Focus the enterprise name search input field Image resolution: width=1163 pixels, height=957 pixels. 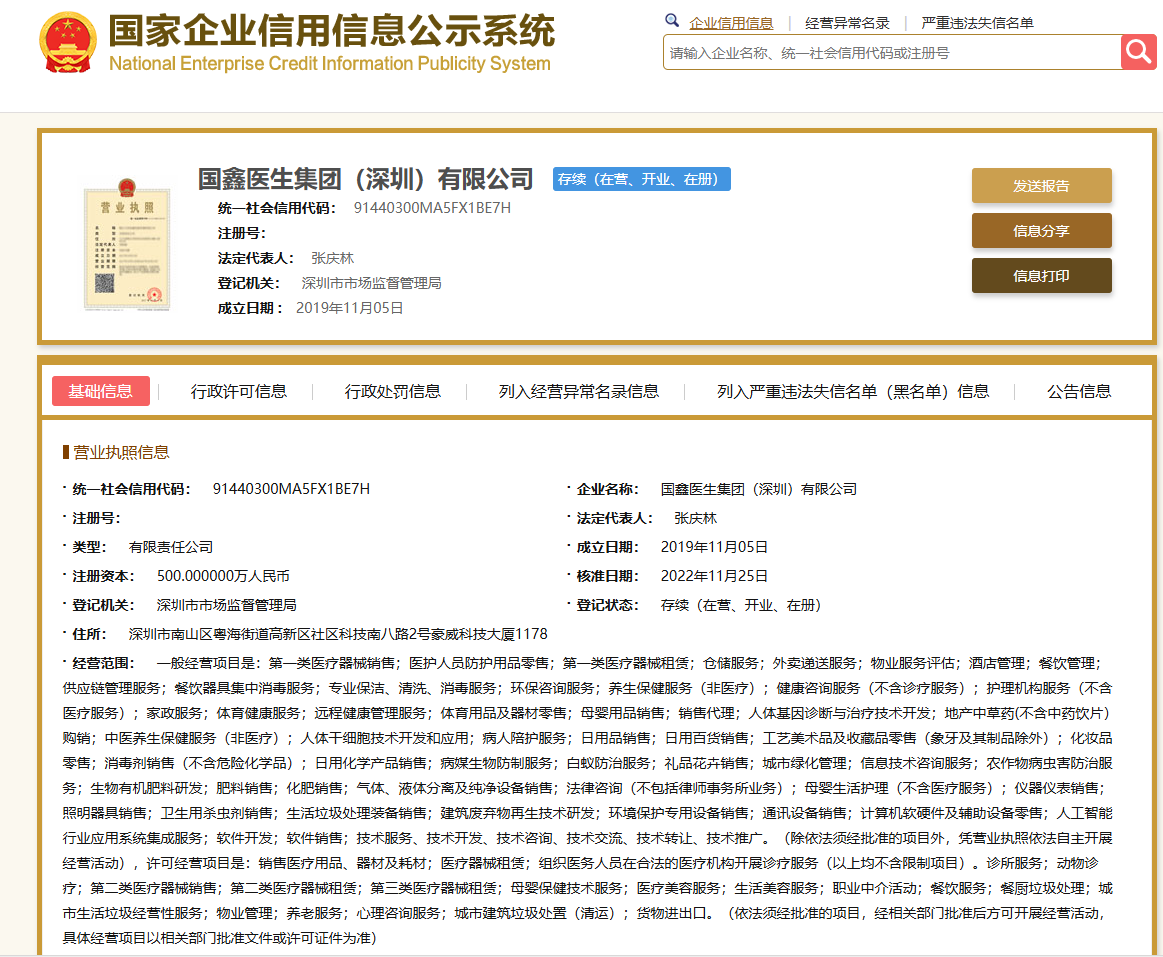point(892,53)
